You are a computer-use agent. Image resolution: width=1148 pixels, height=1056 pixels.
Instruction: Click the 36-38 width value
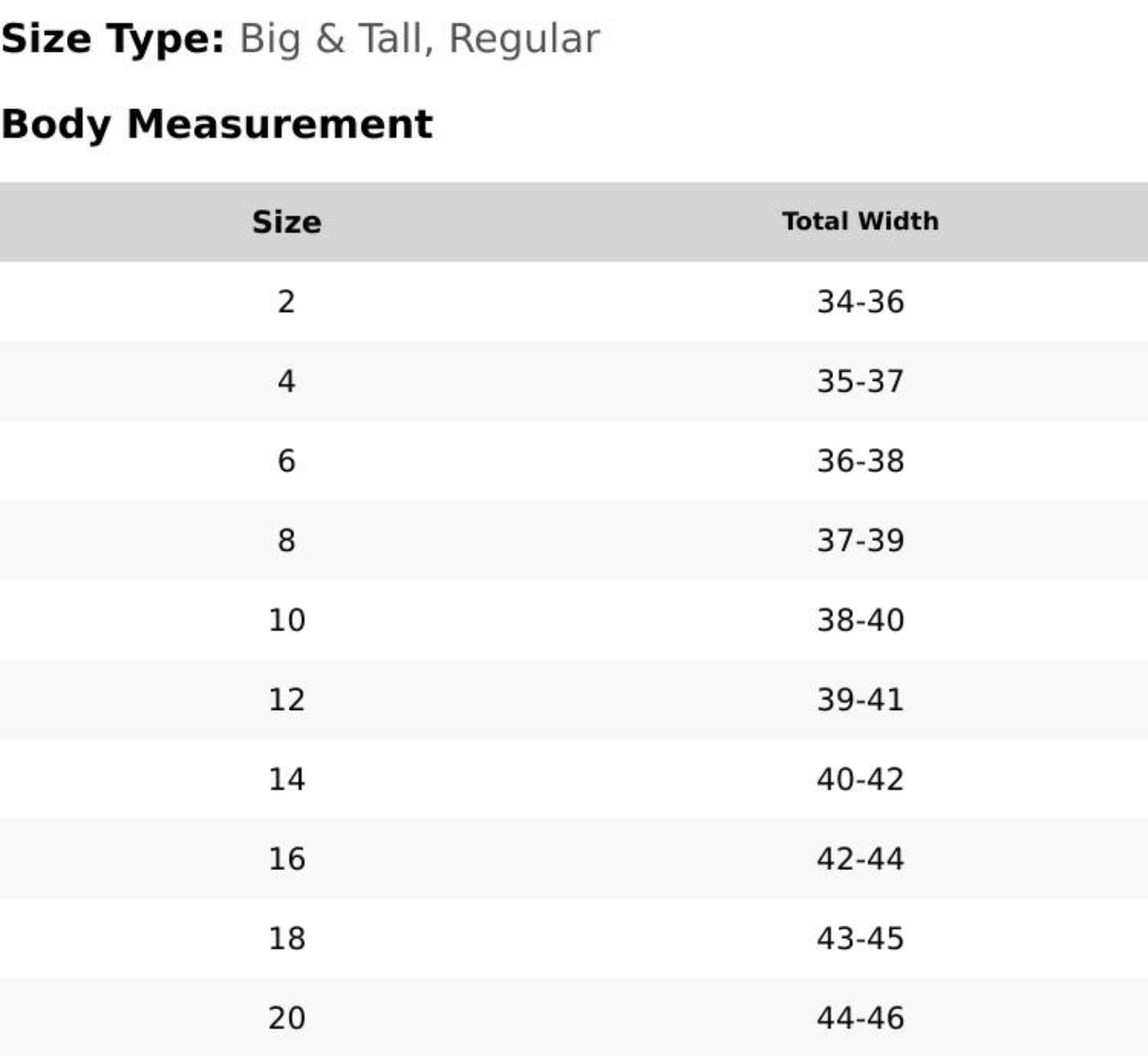(x=860, y=460)
